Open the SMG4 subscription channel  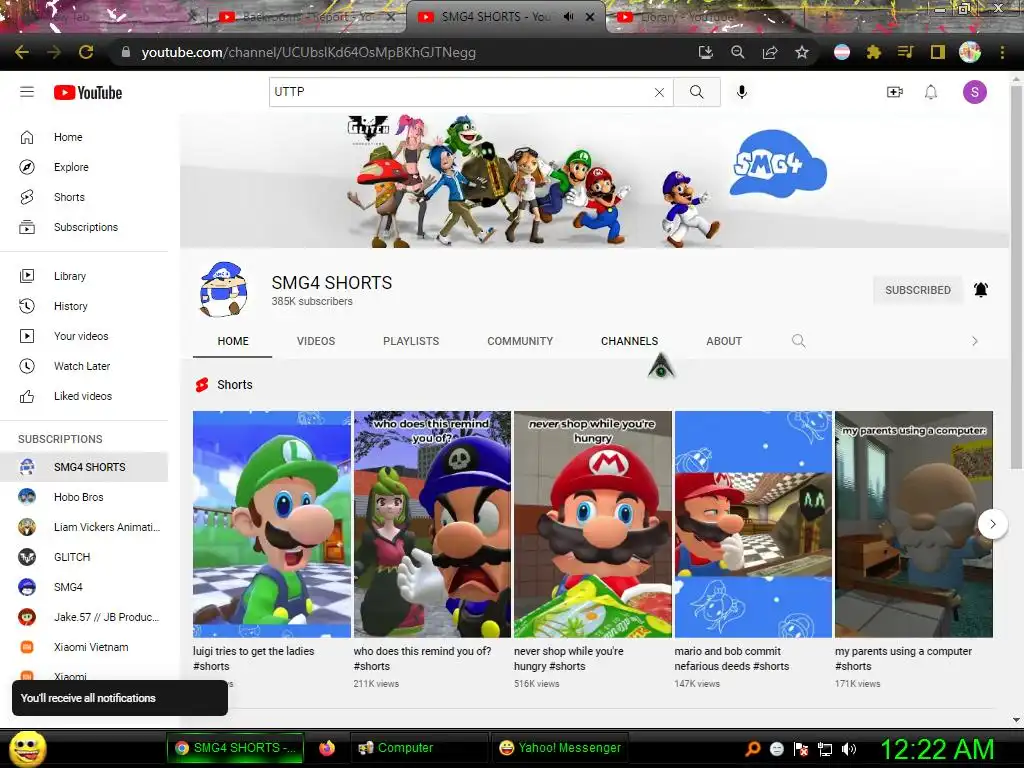[x=84, y=587]
